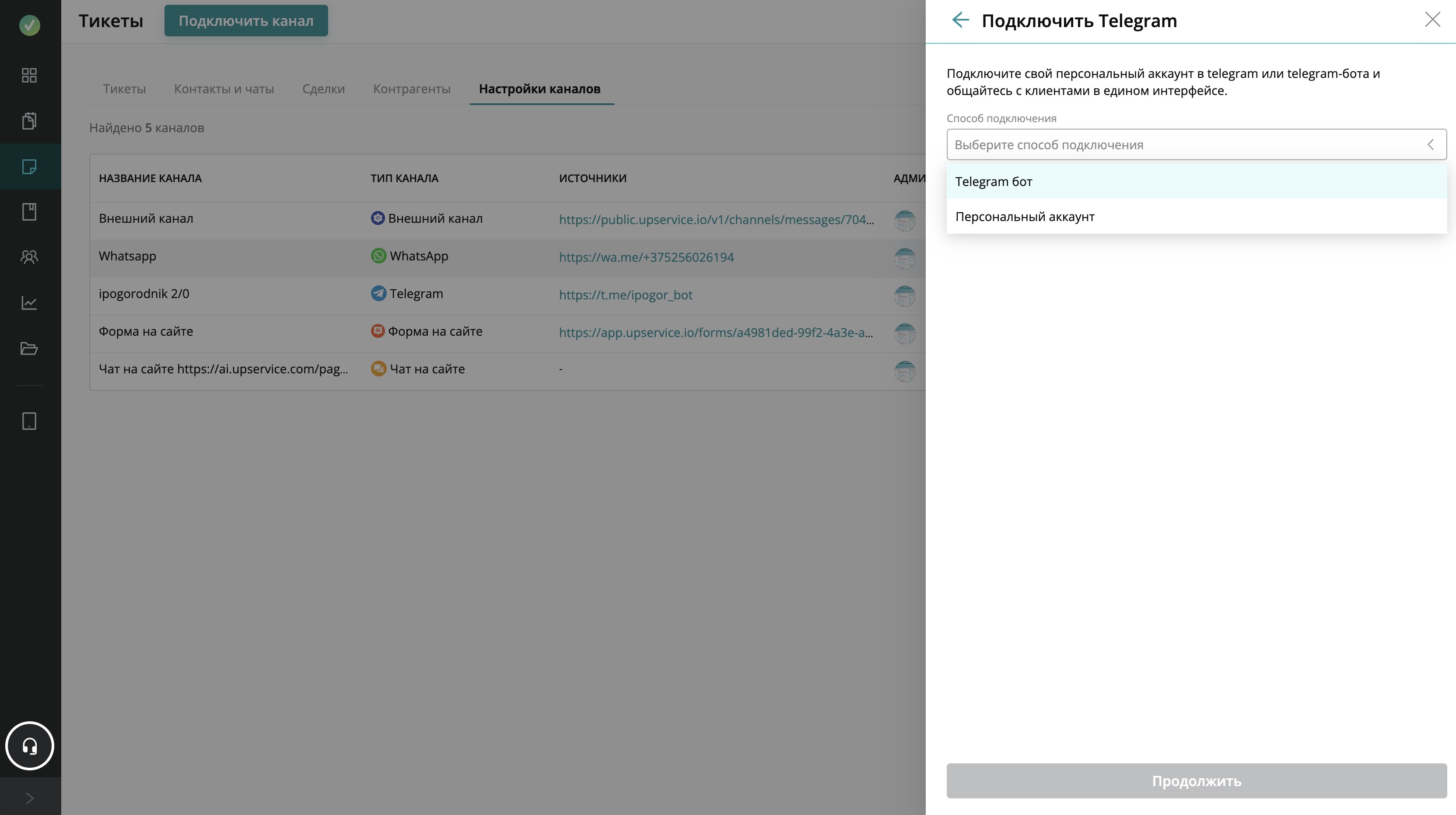Click the Telegram type icon
The width and height of the screenshot is (1456, 815).
(x=378, y=293)
